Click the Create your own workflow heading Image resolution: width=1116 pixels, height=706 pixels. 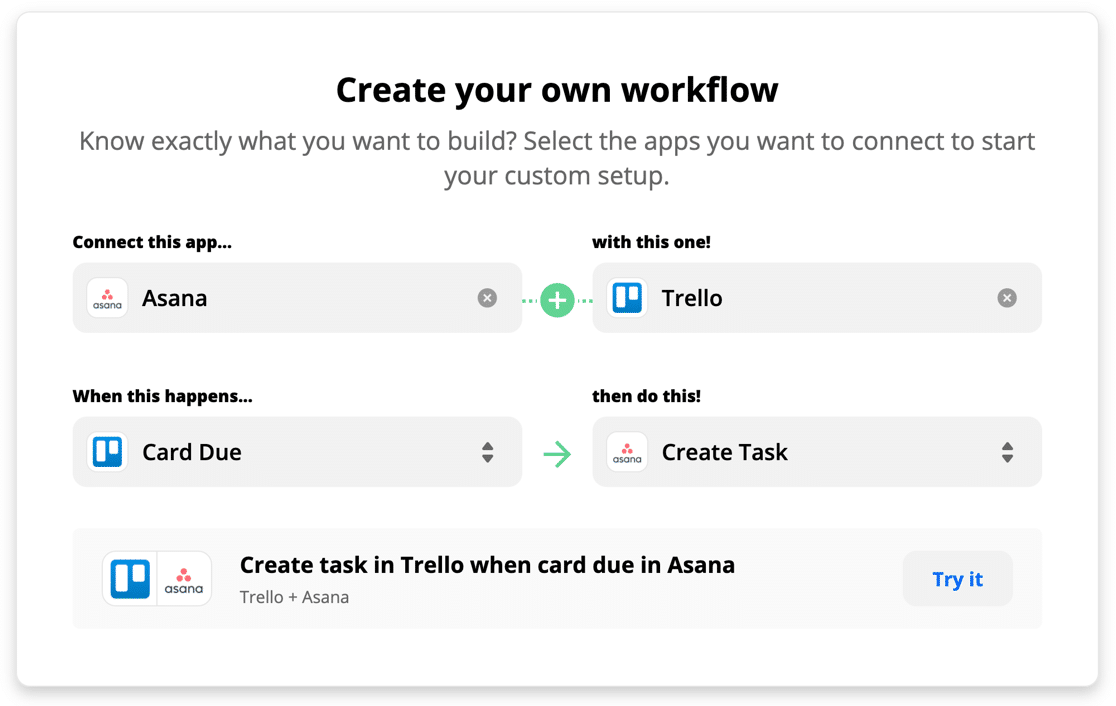tap(557, 90)
